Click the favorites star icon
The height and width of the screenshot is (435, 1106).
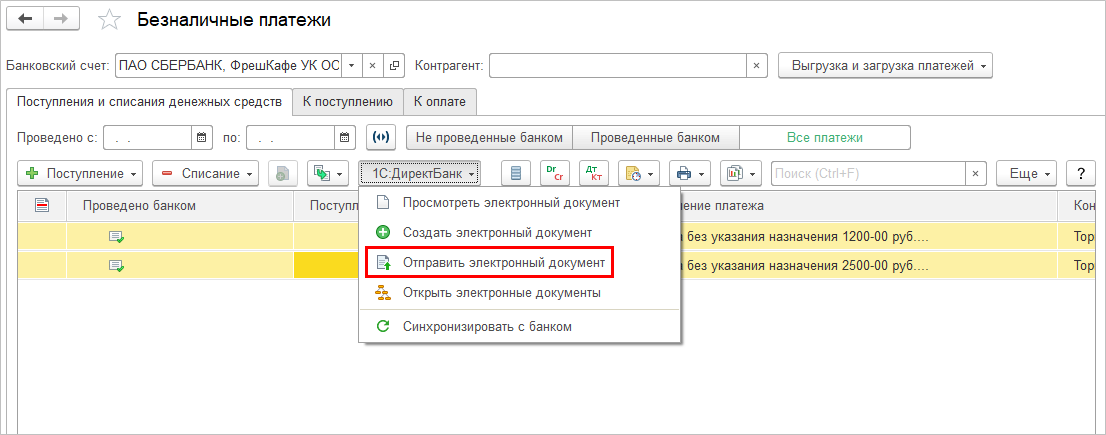110,20
